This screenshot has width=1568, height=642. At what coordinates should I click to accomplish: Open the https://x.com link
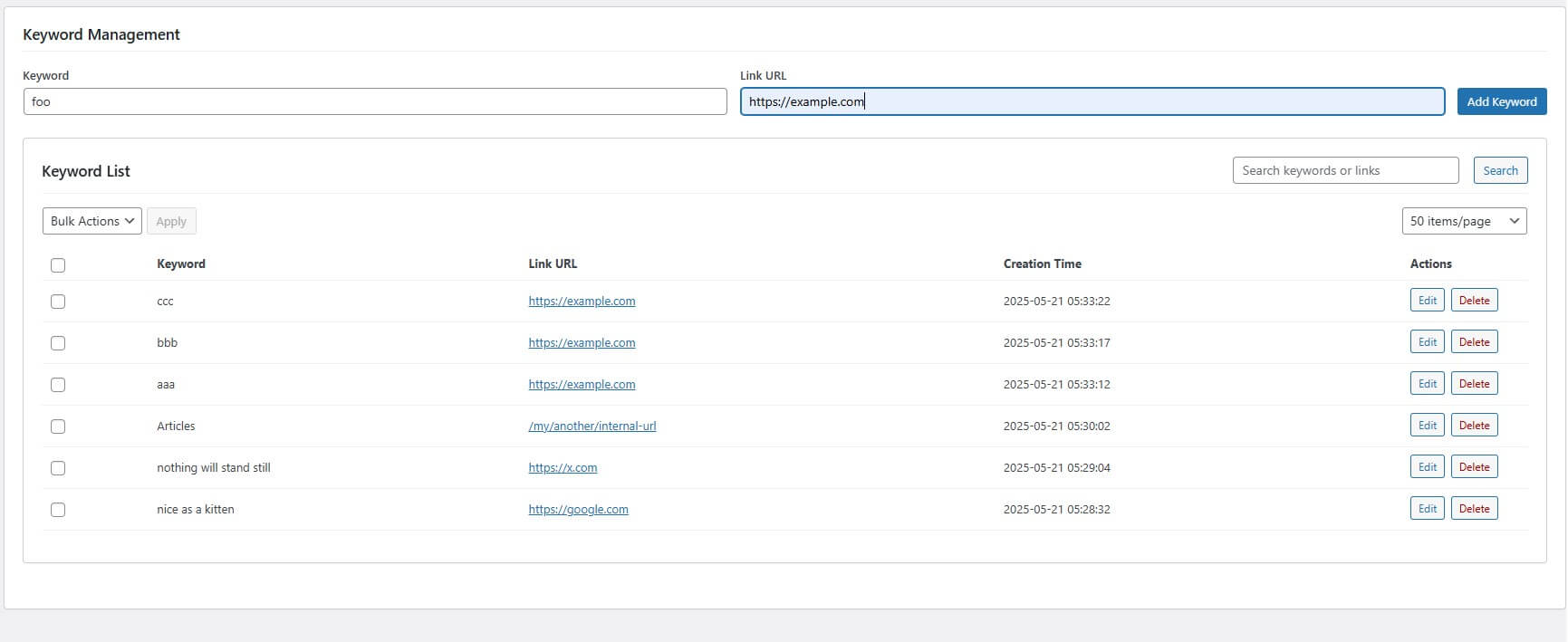(x=563, y=468)
